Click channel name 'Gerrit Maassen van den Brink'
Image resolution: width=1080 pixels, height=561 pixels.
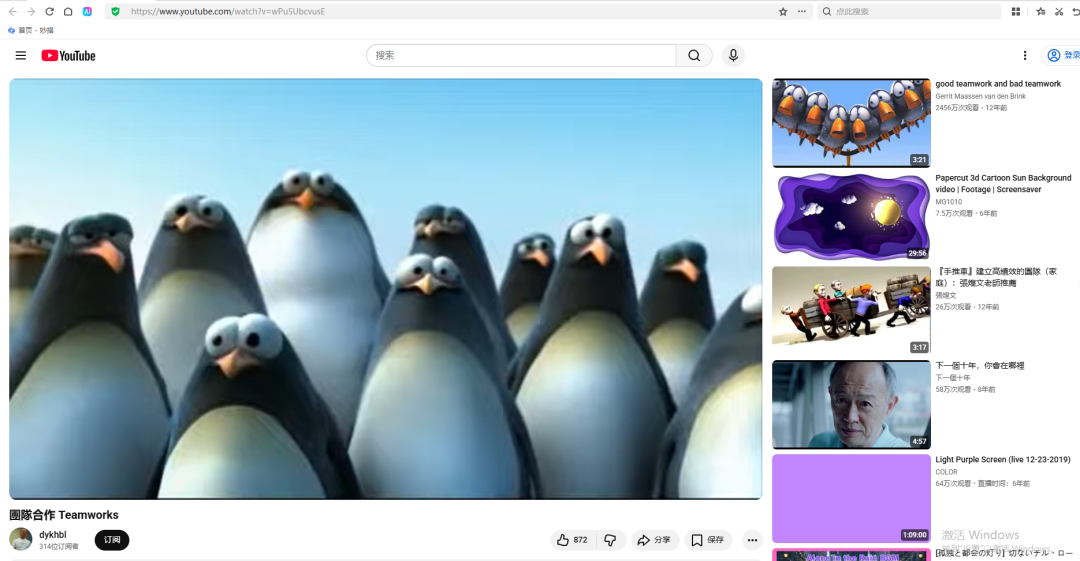click(981, 96)
